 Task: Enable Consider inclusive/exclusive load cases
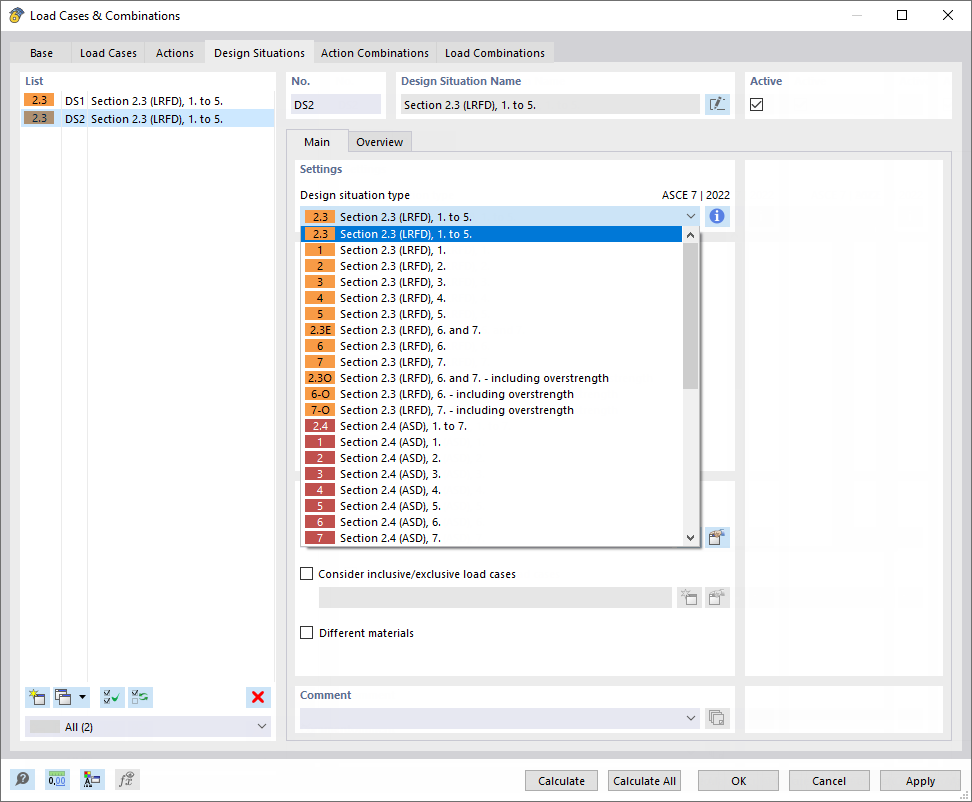[x=307, y=573]
